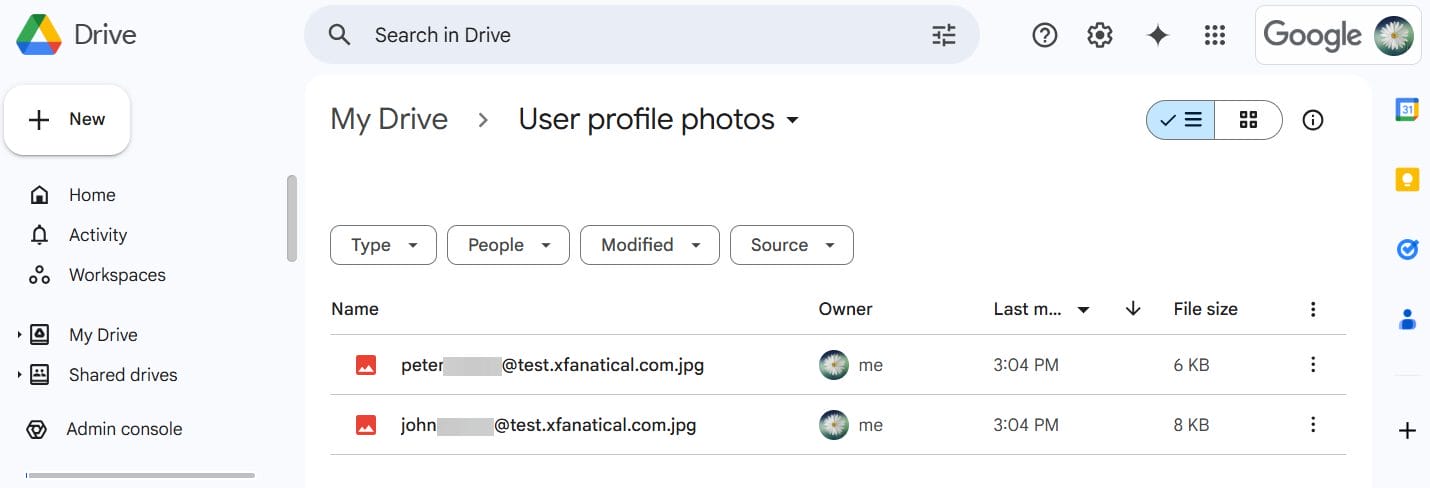This screenshot has height=488, width=1430.
Task: Open Google Tasks side panel
Action: click(1407, 249)
